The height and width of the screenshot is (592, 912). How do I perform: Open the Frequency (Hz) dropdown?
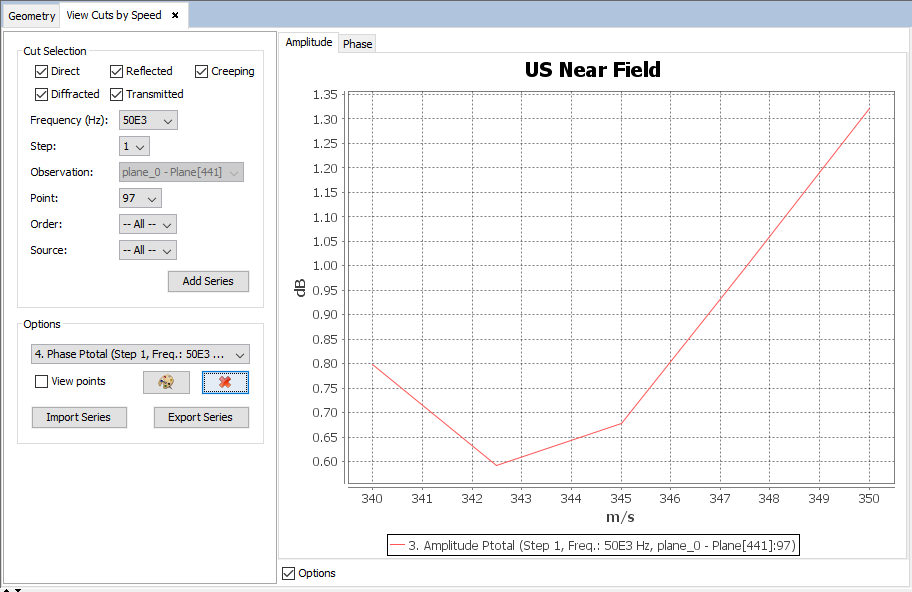[148, 120]
